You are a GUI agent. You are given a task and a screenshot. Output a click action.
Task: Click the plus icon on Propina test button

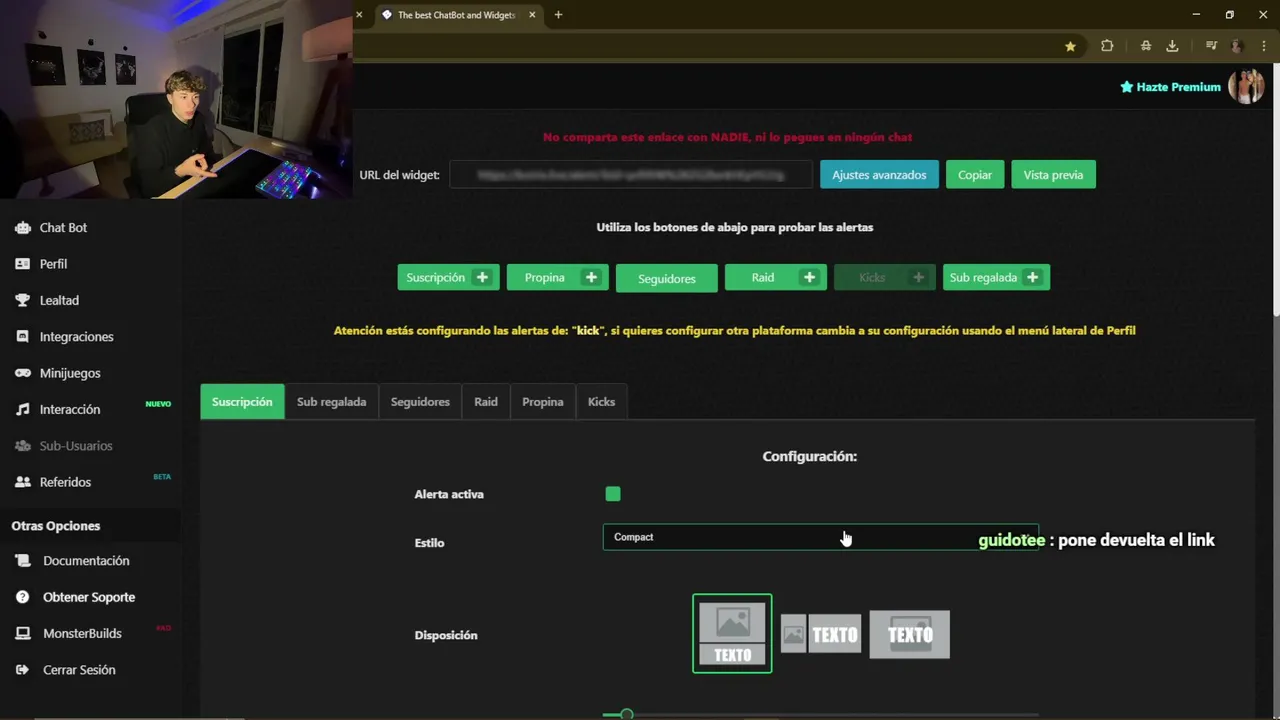click(591, 277)
